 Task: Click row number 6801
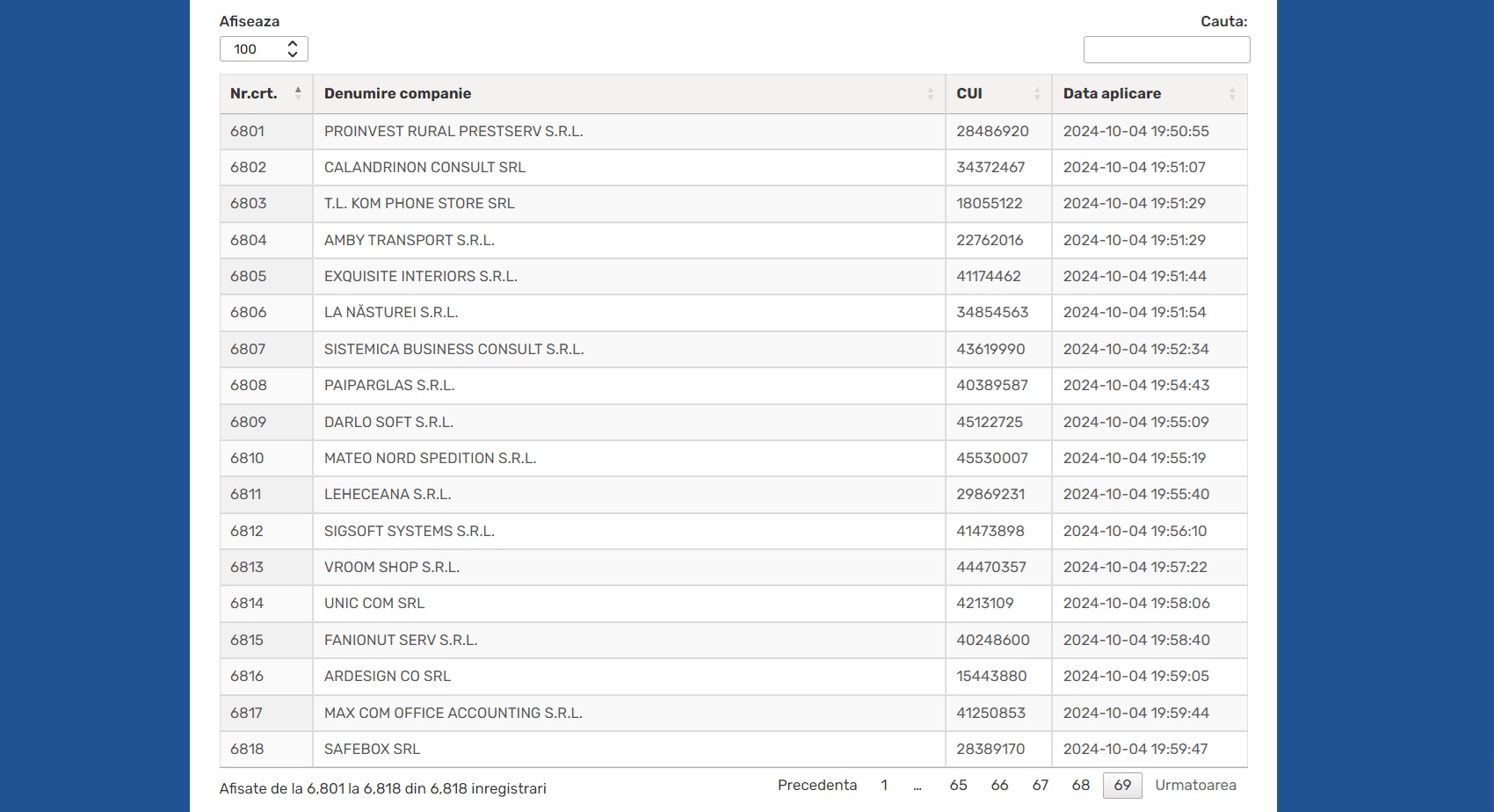point(247,132)
